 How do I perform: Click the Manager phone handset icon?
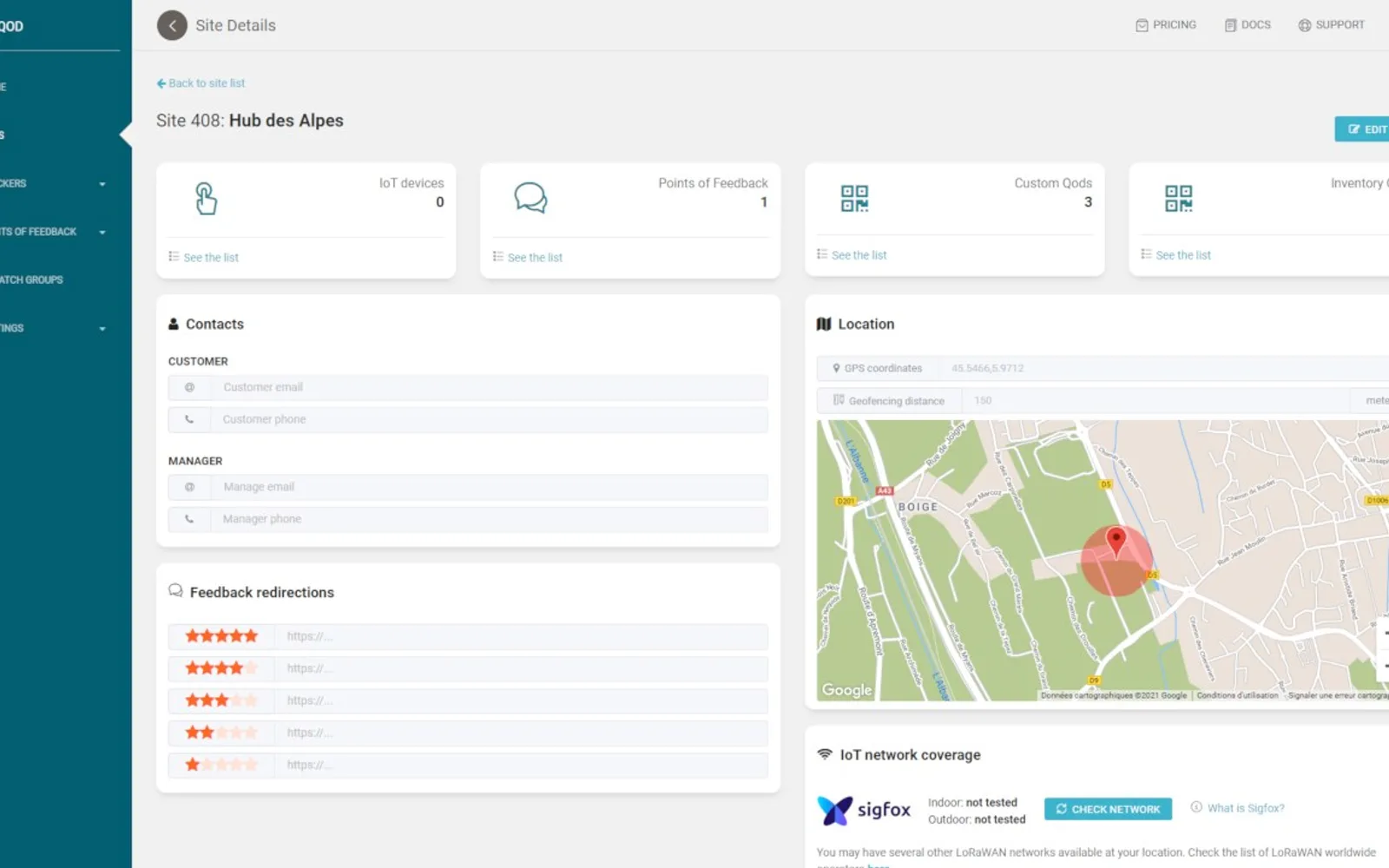(189, 519)
